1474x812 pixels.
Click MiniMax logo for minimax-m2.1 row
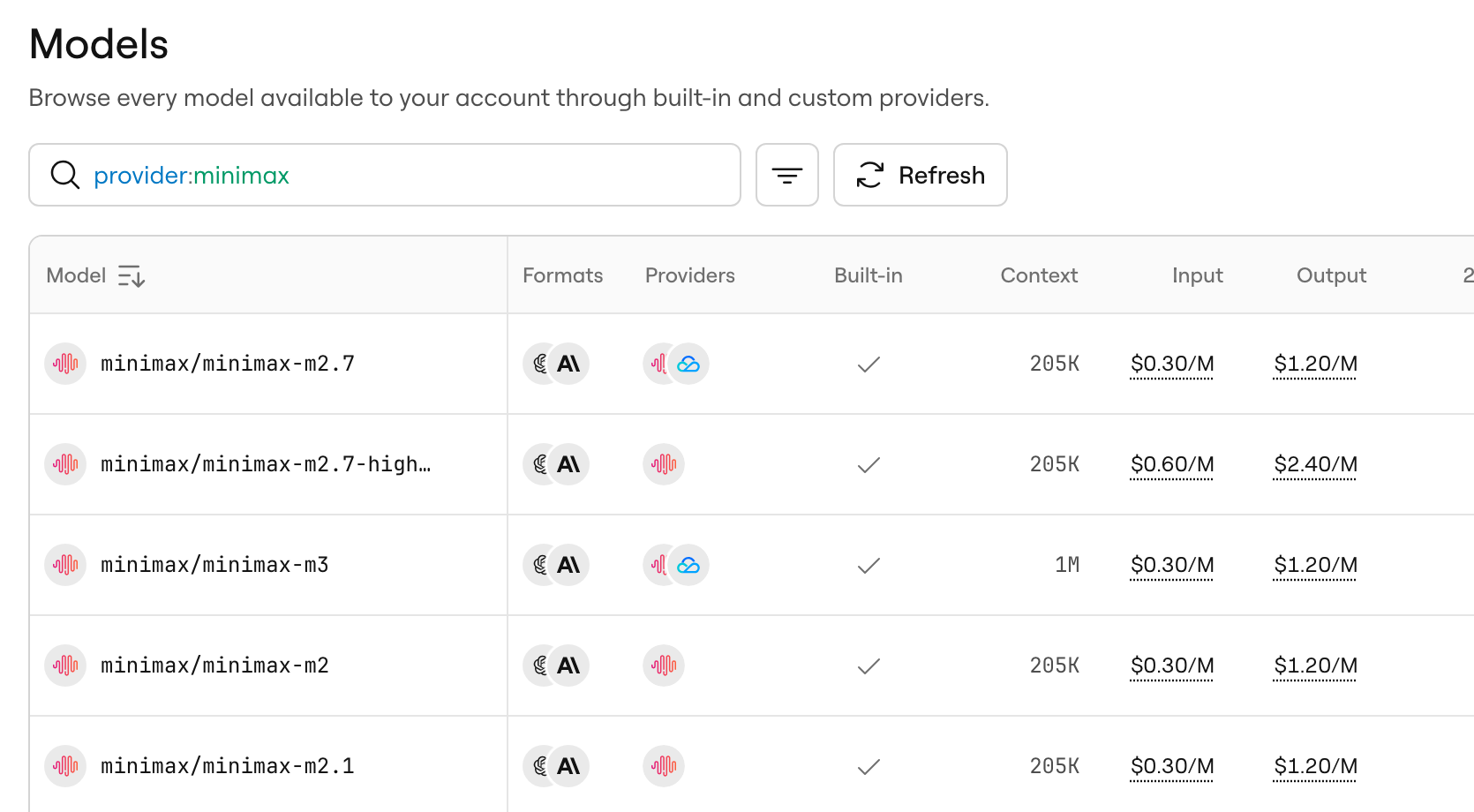coord(65,766)
